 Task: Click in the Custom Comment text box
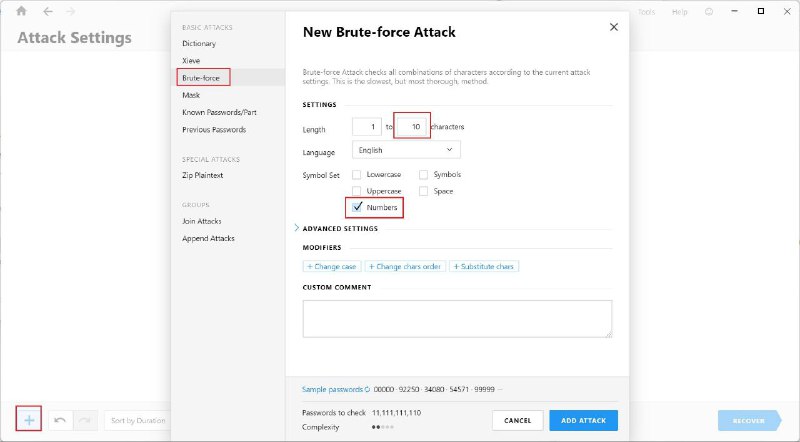pos(457,319)
